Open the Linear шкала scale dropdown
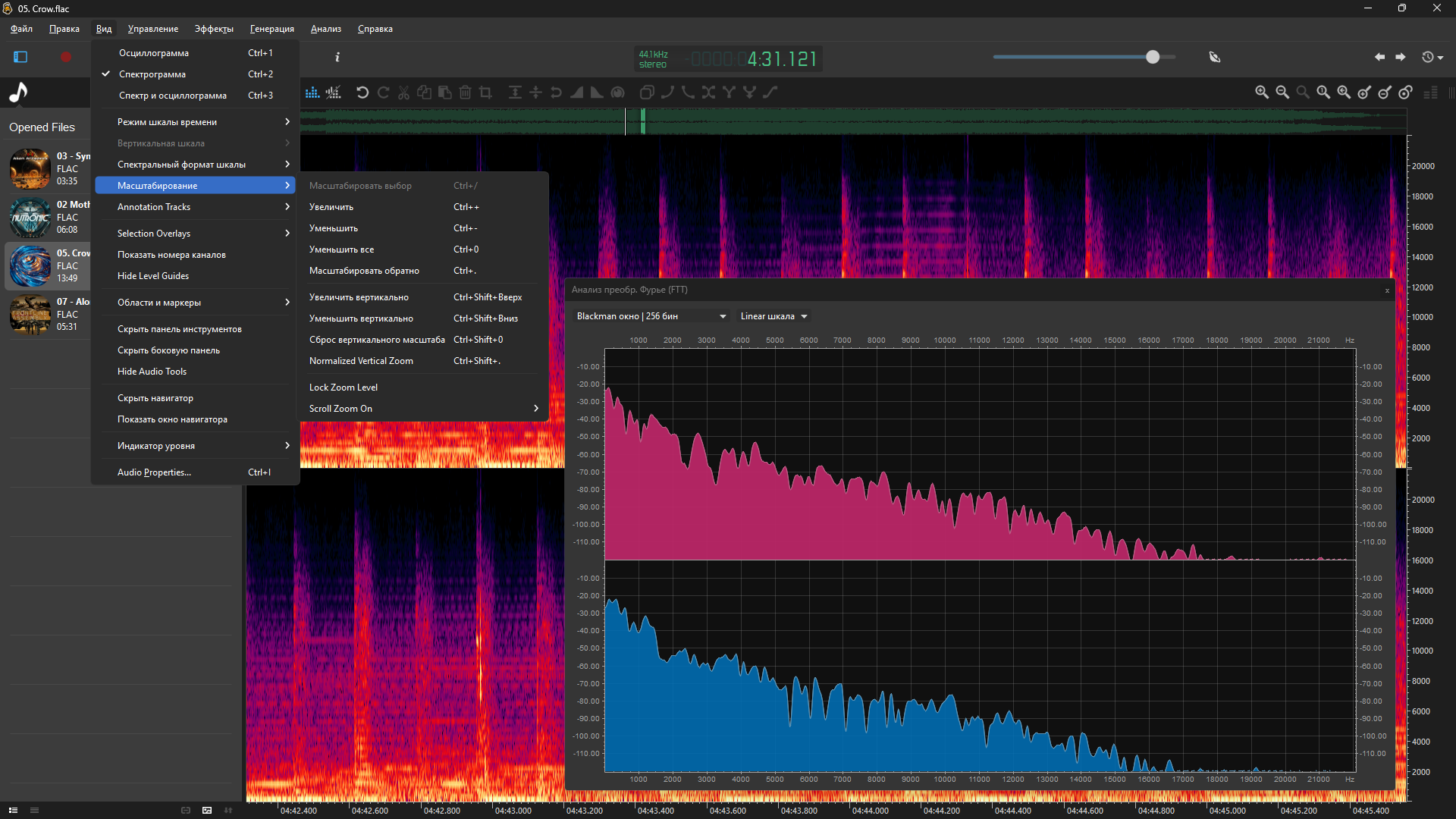Image resolution: width=1456 pixels, height=819 pixels. tap(773, 316)
